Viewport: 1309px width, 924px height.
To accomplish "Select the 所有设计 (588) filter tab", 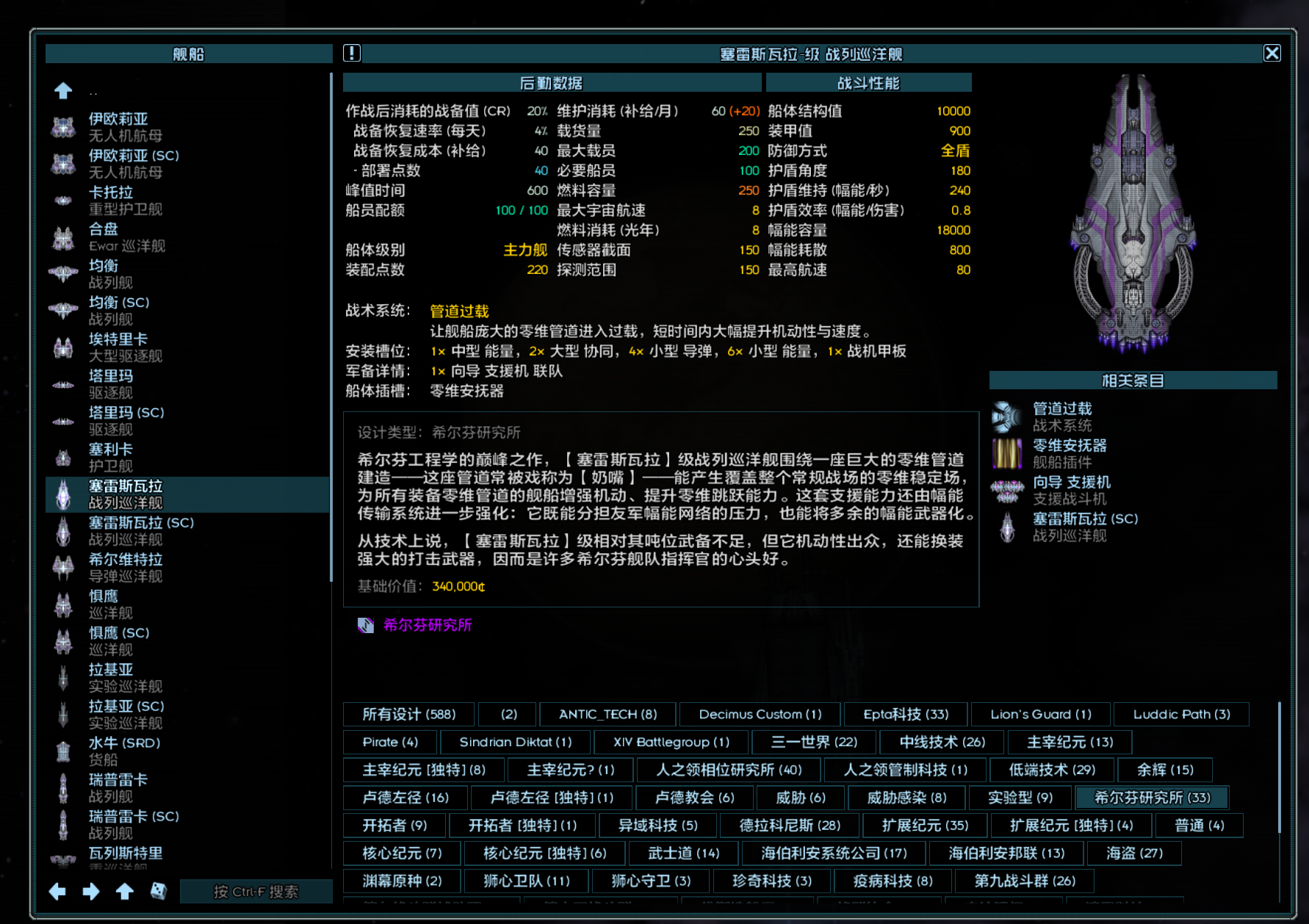I will pyautogui.click(x=409, y=714).
